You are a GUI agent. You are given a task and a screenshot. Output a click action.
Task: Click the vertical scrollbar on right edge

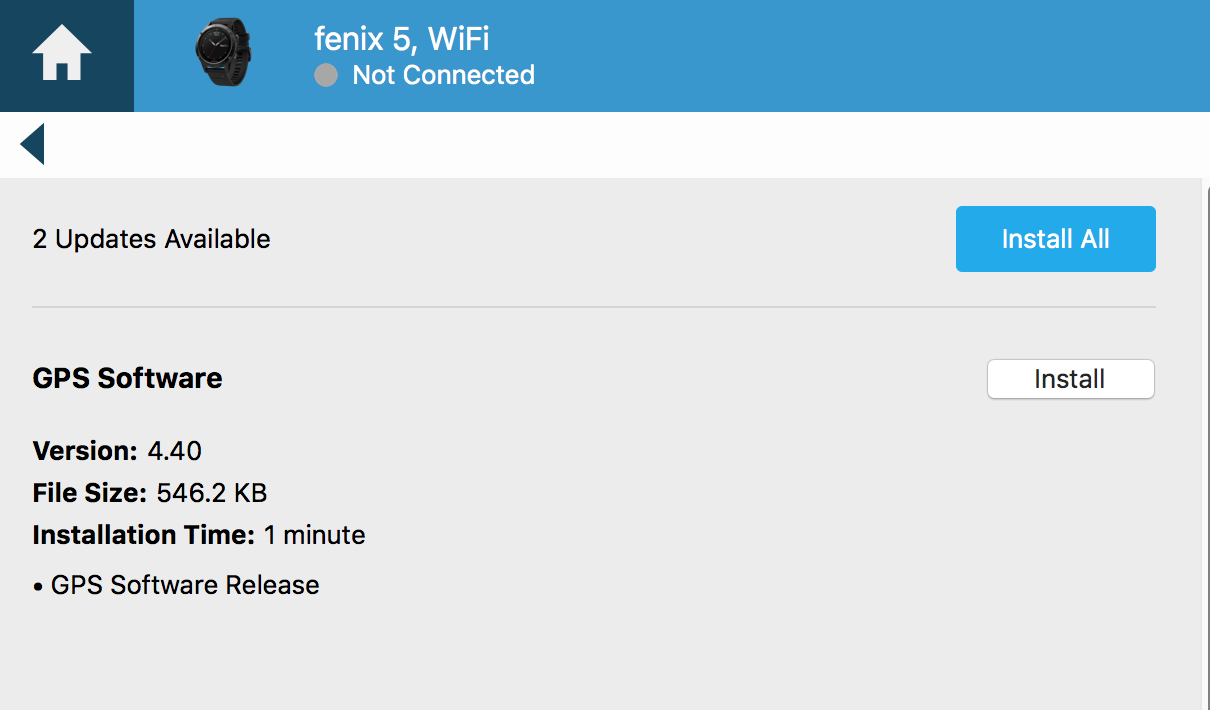click(1204, 444)
